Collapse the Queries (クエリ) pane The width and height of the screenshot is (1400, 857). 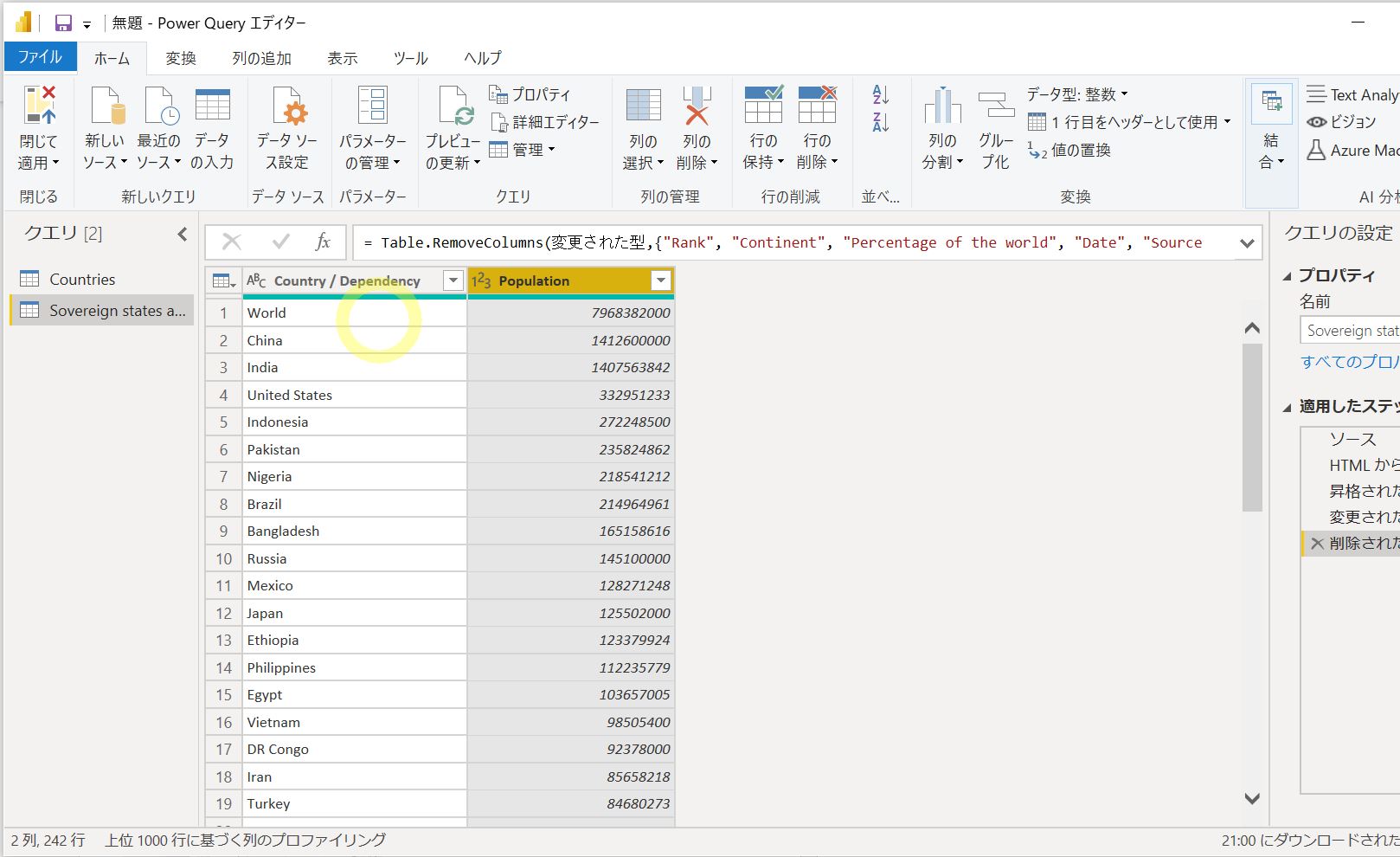[x=182, y=234]
